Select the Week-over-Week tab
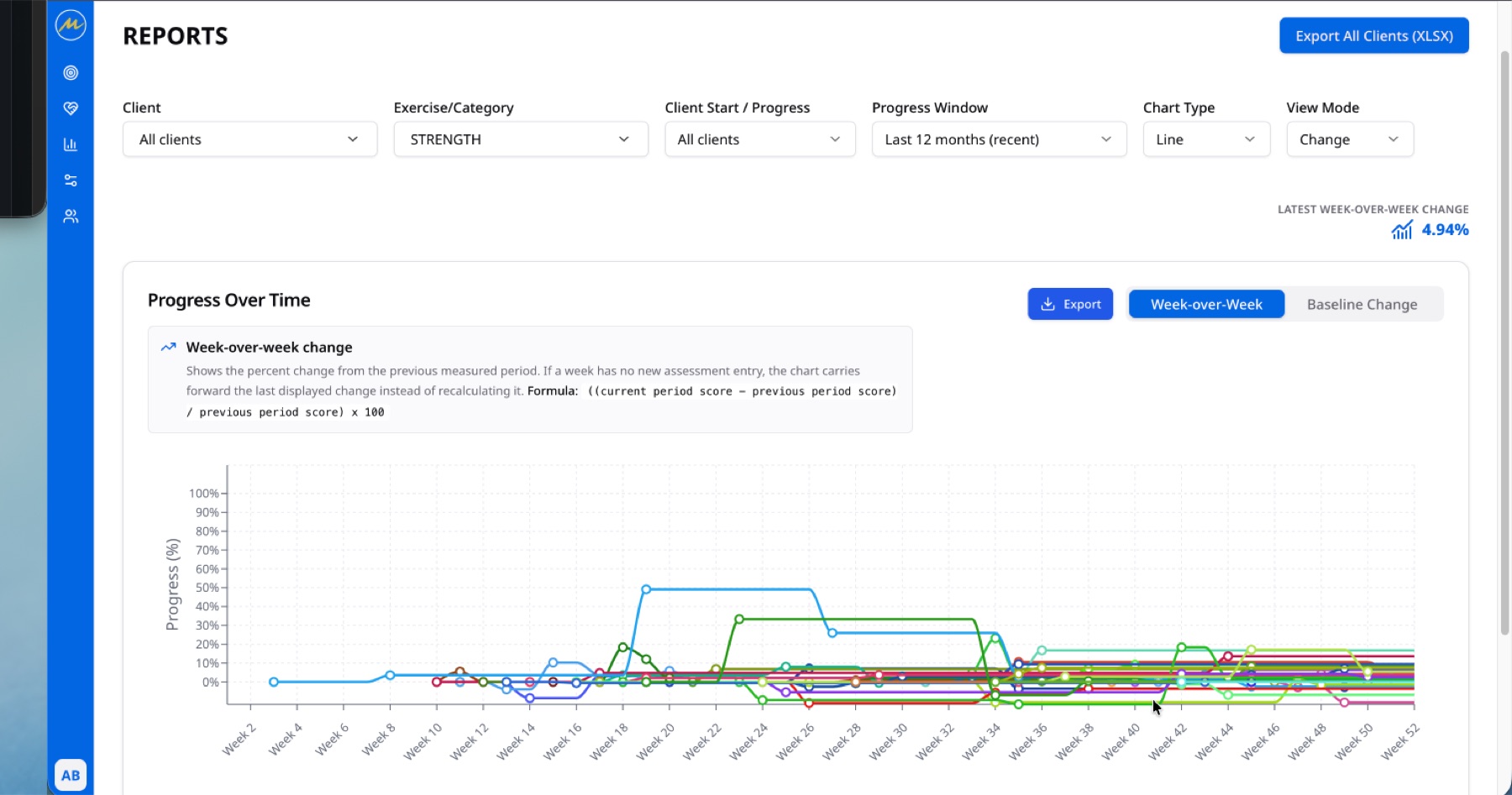 pos(1206,304)
